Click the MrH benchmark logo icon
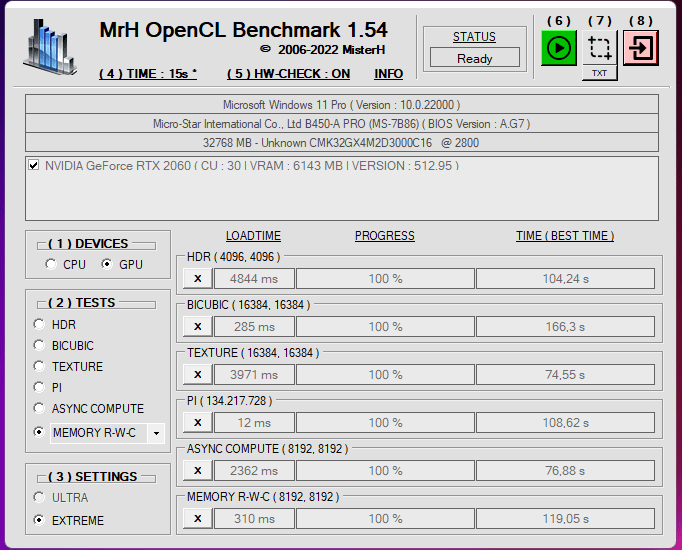This screenshot has height=550, width=682. tap(50, 47)
